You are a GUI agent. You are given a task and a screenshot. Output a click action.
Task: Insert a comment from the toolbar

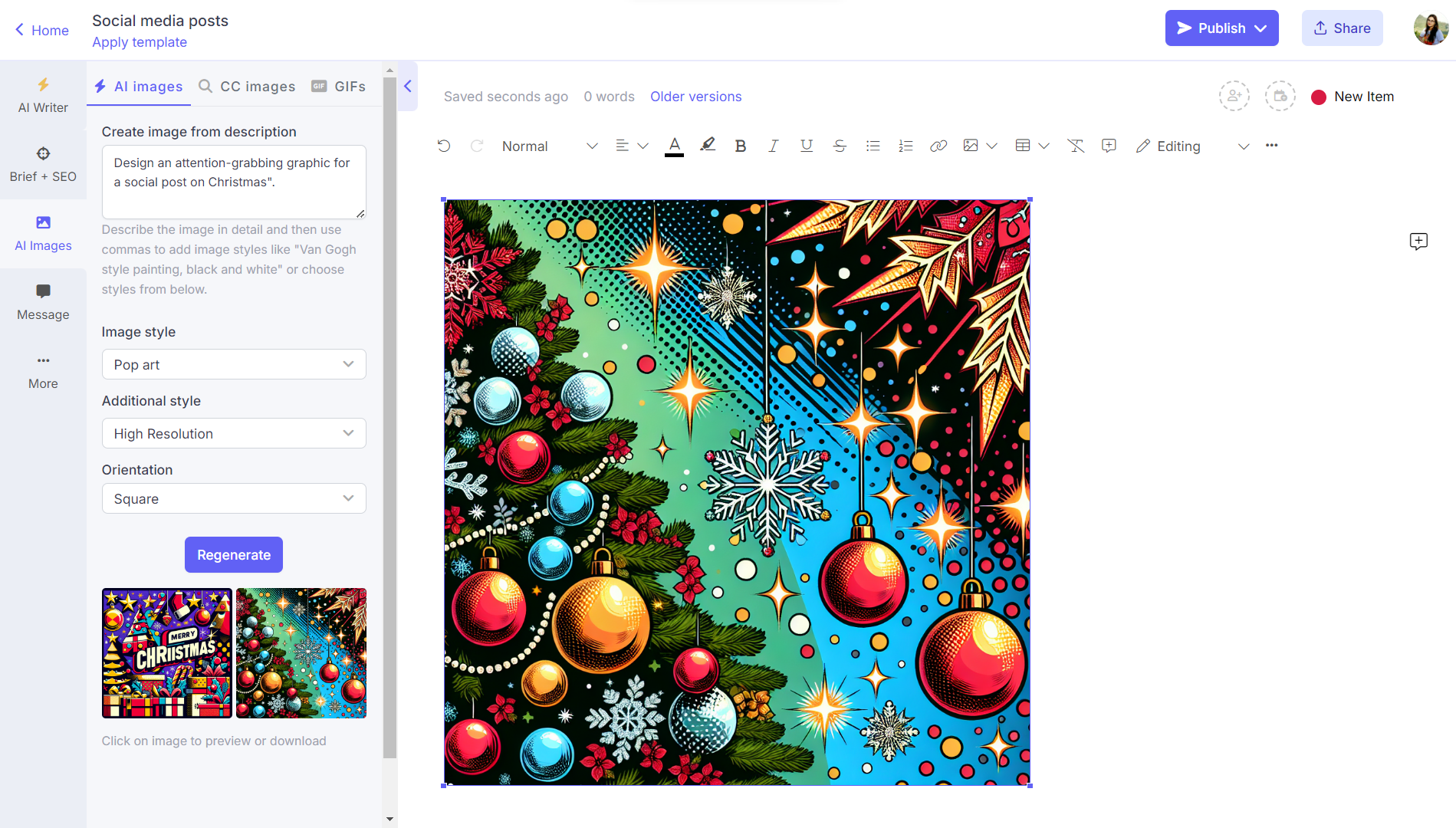pos(1108,145)
